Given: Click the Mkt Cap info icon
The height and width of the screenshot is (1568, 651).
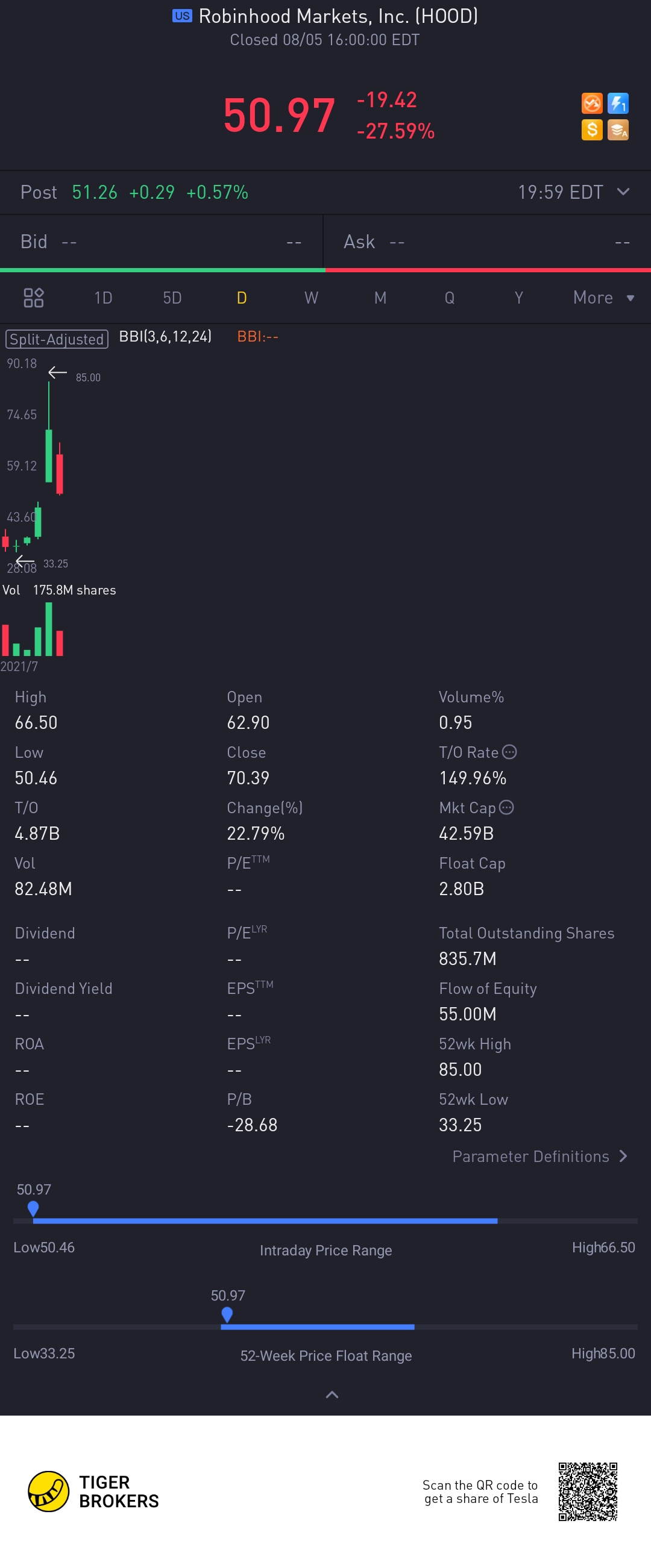Looking at the screenshot, I should [506, 808].
